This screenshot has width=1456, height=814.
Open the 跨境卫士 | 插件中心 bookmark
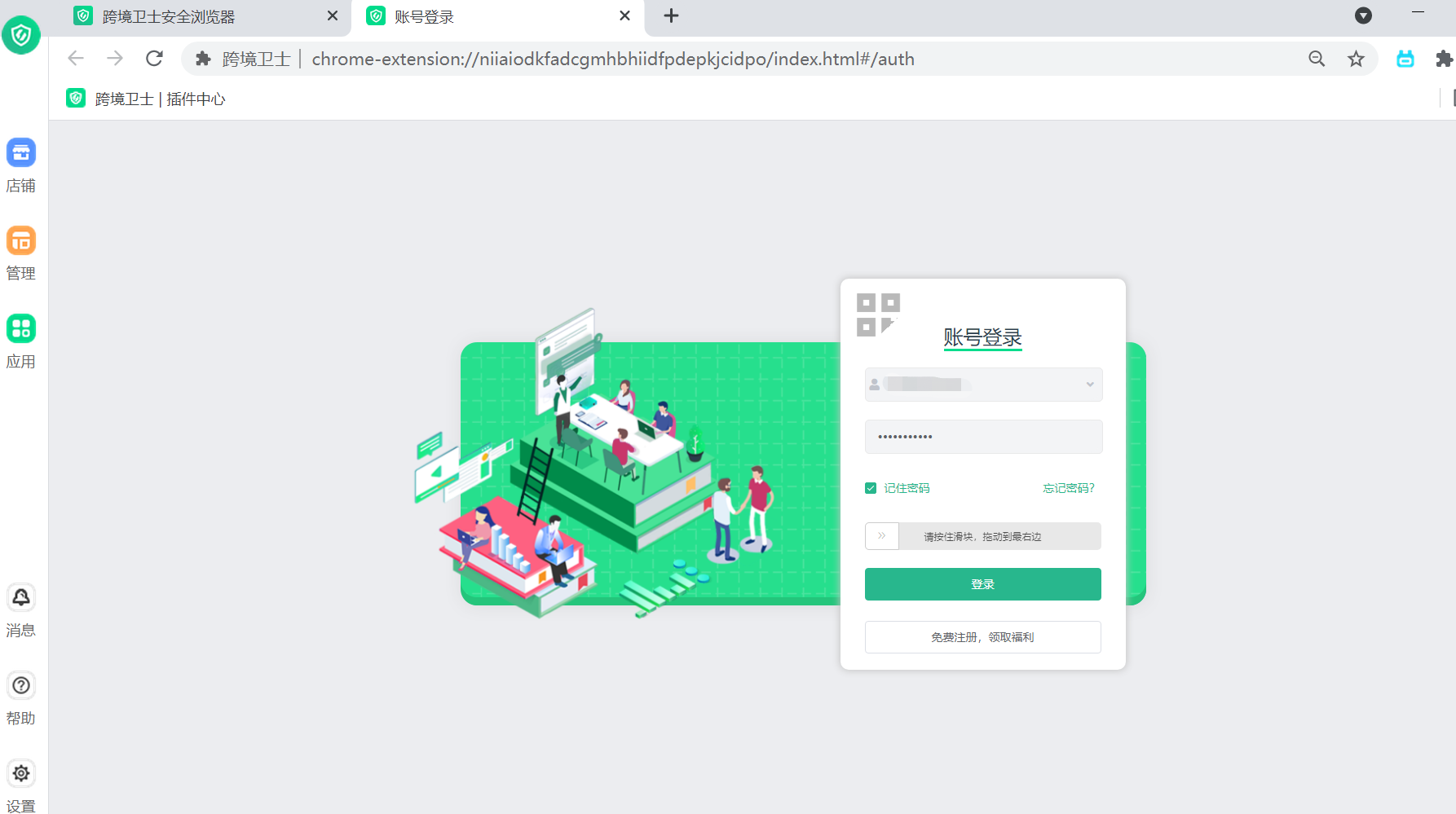146,99
